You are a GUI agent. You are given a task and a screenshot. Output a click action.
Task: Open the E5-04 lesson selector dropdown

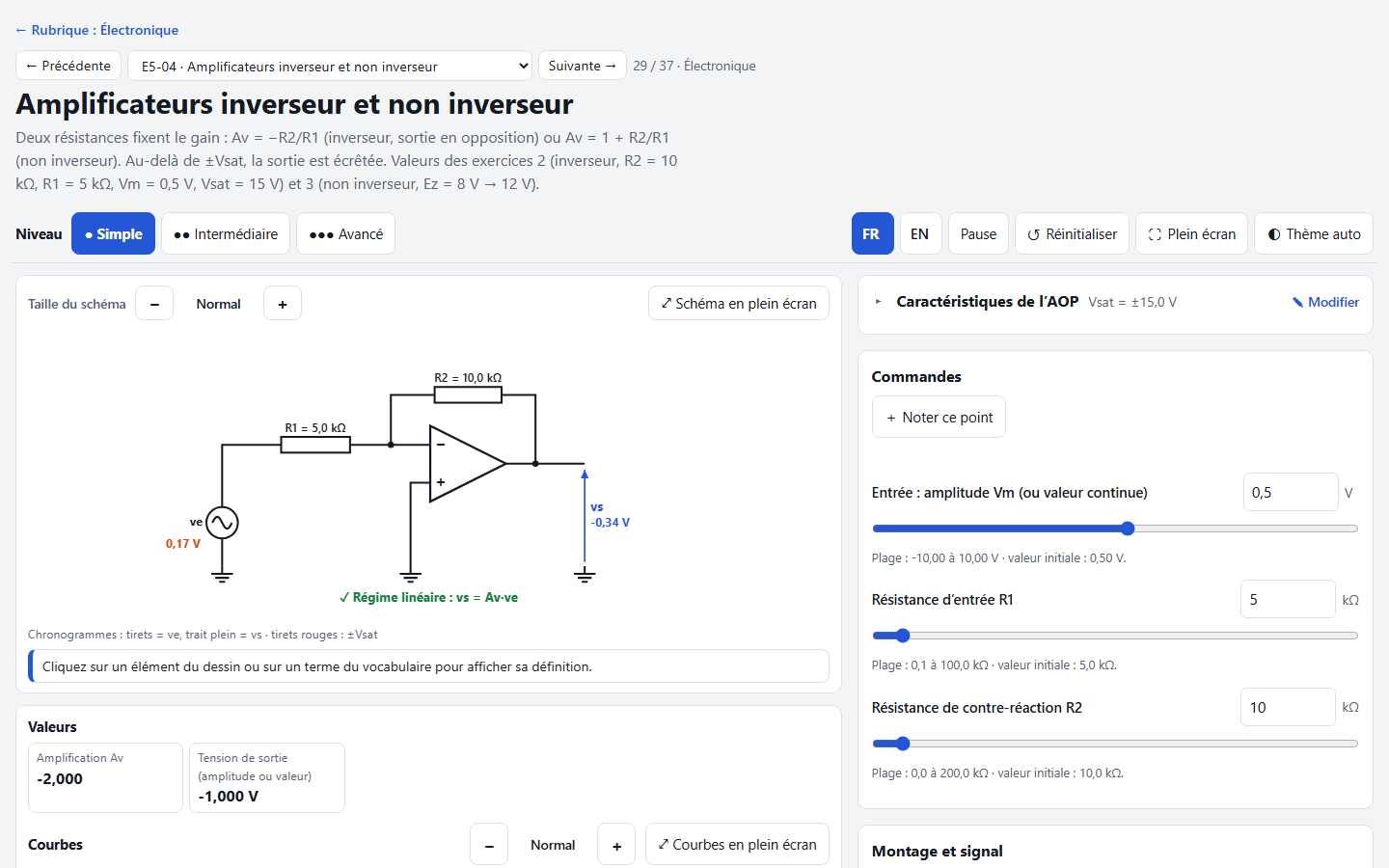coord(330,66)
